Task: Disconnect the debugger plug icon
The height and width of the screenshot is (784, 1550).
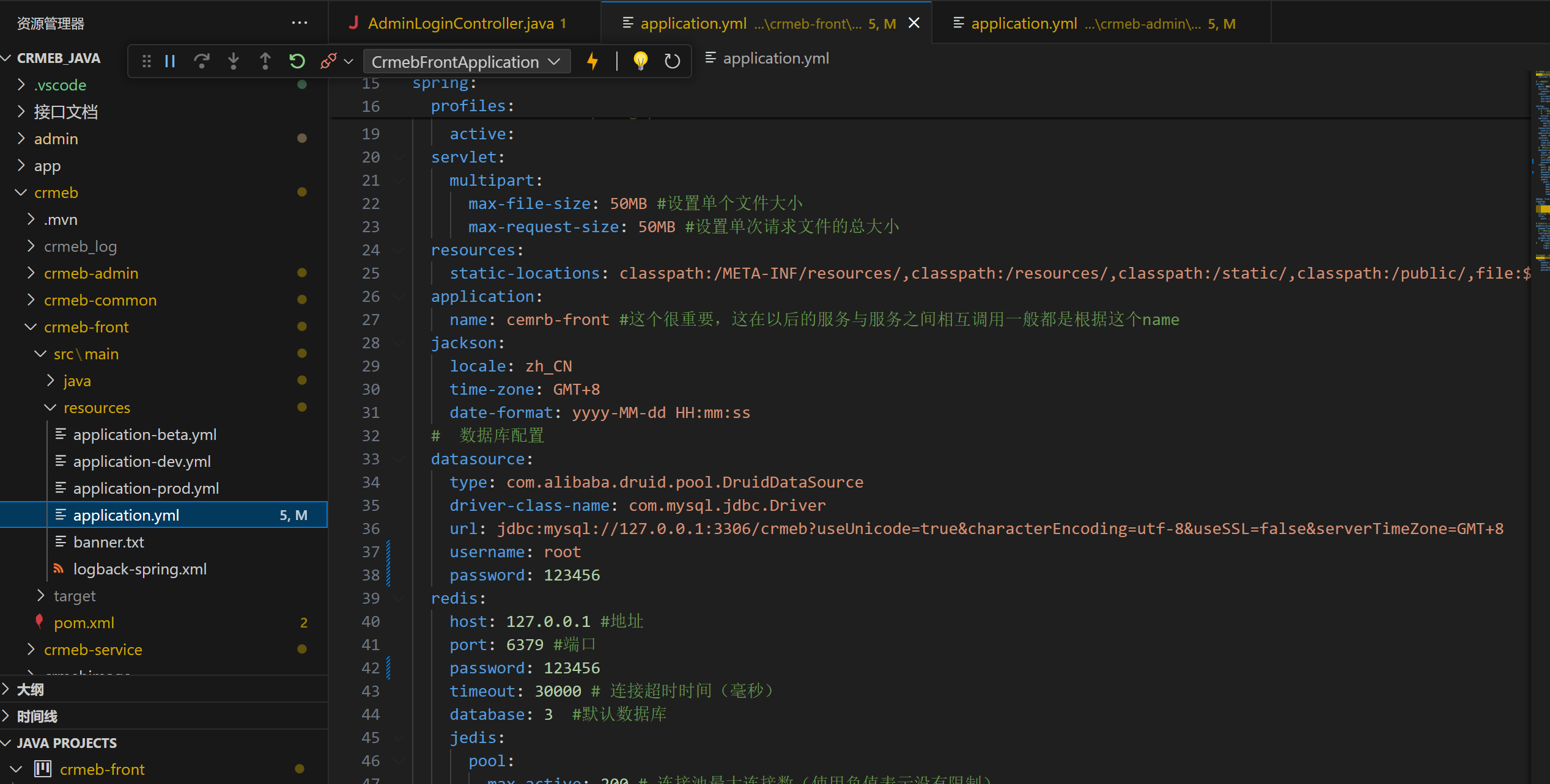Action: coord(328,61)
